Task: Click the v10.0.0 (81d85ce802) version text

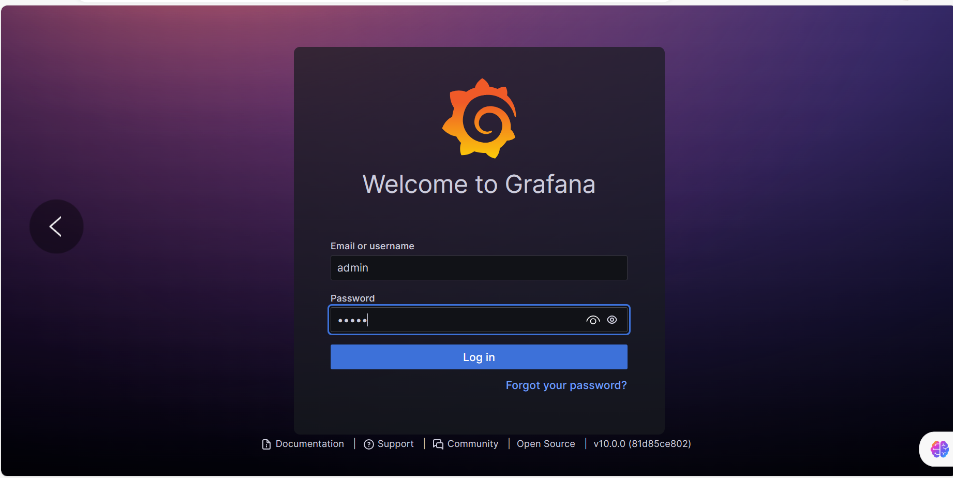Action: (642, 444)
